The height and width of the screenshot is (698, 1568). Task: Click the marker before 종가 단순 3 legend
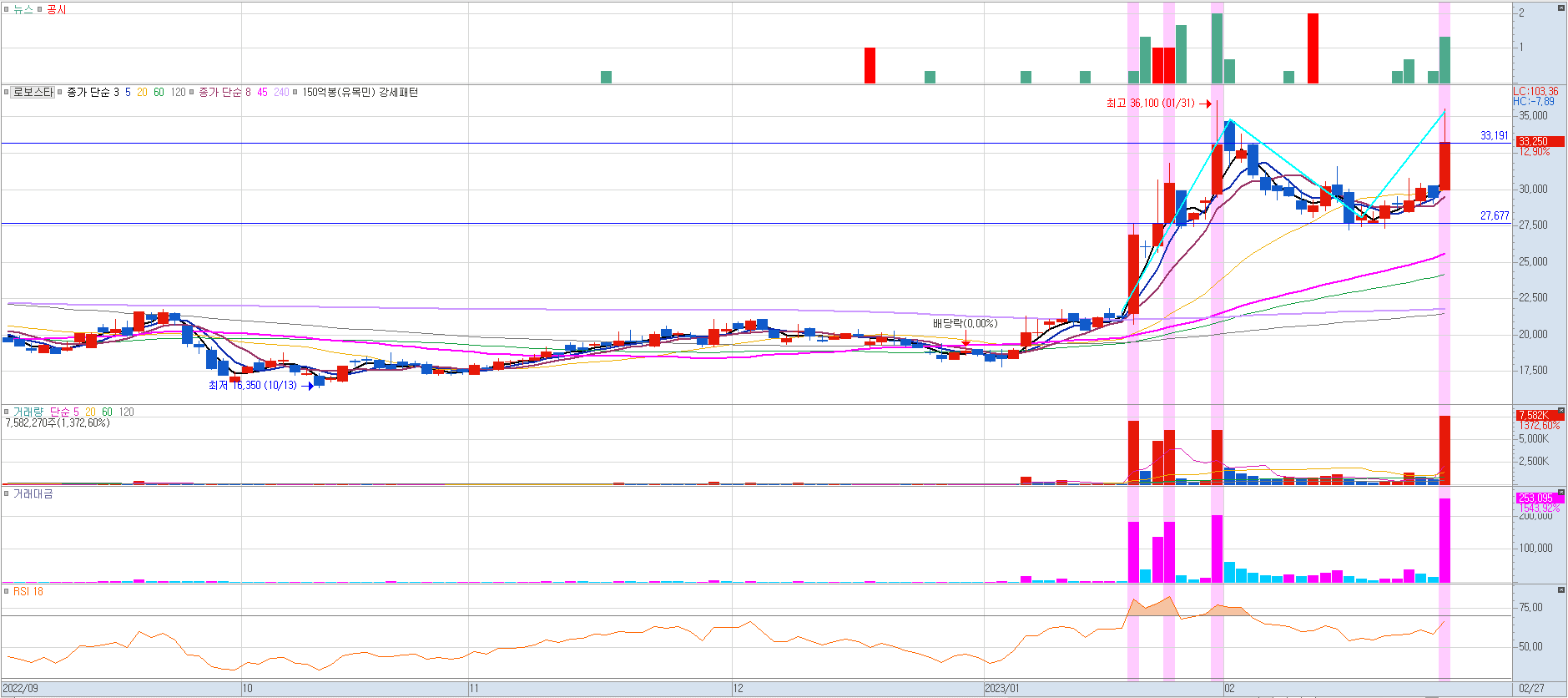point(60,92)
